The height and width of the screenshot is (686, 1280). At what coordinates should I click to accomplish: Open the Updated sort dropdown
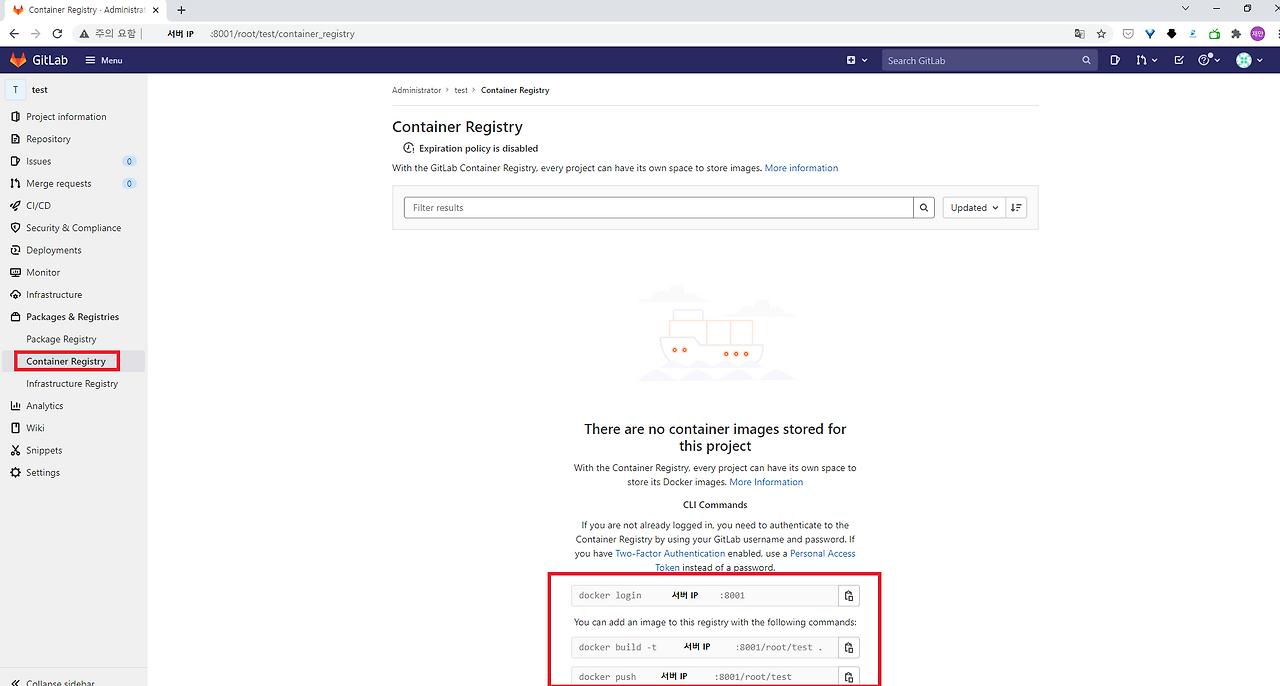tap(972, 207)
